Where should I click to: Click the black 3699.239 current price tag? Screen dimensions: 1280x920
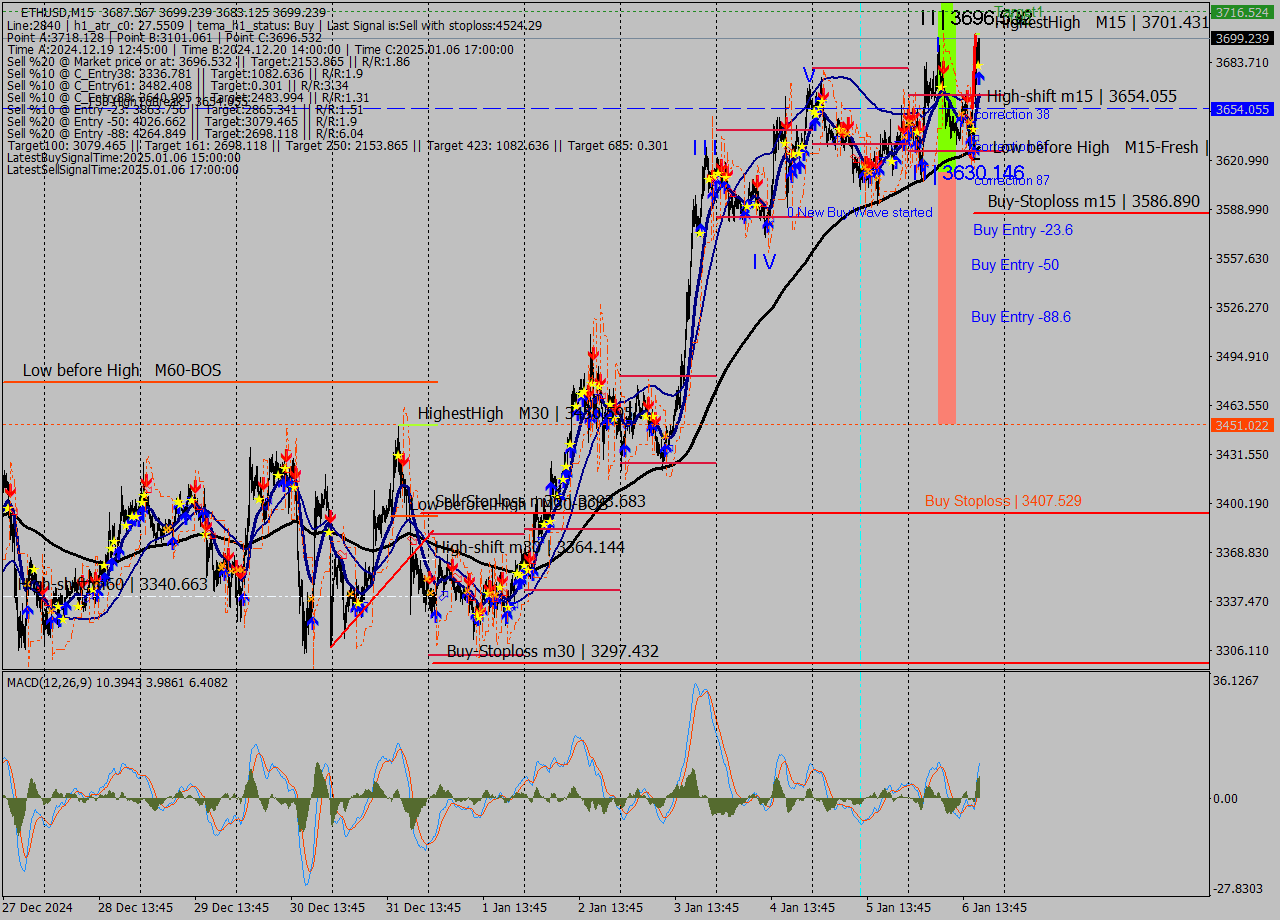pyautogui.click(x=1241, y=38)
